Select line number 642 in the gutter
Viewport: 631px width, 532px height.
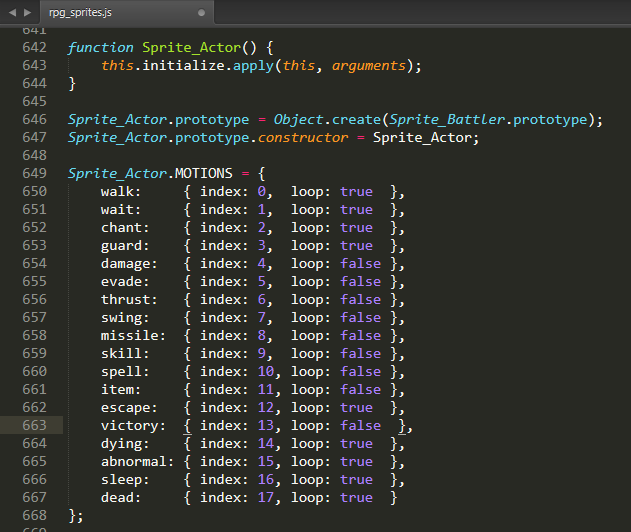tap(35, 47)
